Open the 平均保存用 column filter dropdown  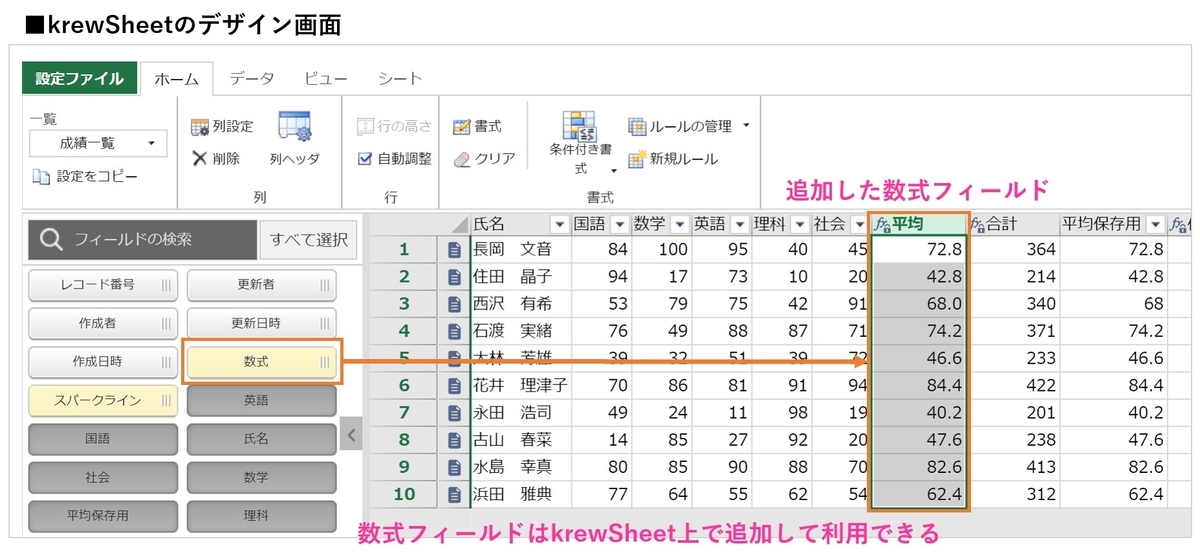coord(1156,224)
